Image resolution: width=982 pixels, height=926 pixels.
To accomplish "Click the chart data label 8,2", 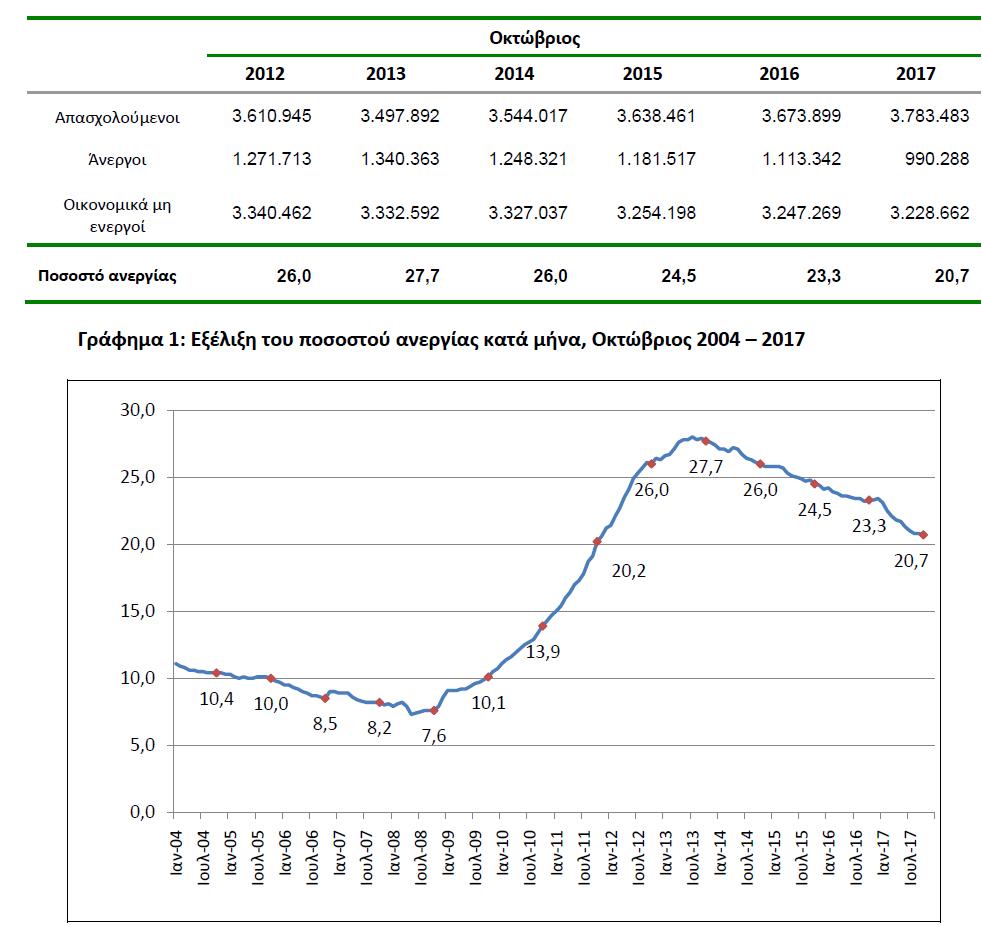I will pyautogui.click(x=380, y=728).
